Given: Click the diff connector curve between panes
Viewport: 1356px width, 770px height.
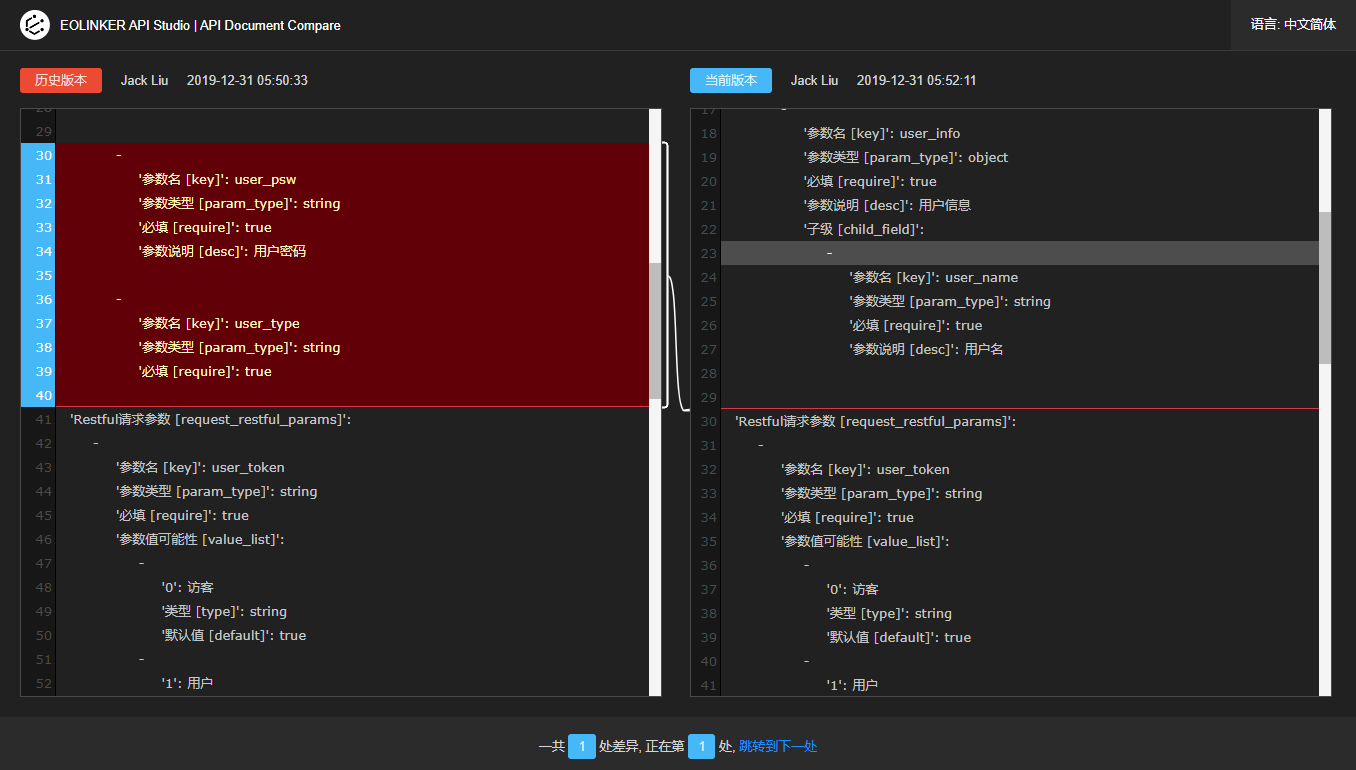Looking at the screenshot, I should [675, 340].
